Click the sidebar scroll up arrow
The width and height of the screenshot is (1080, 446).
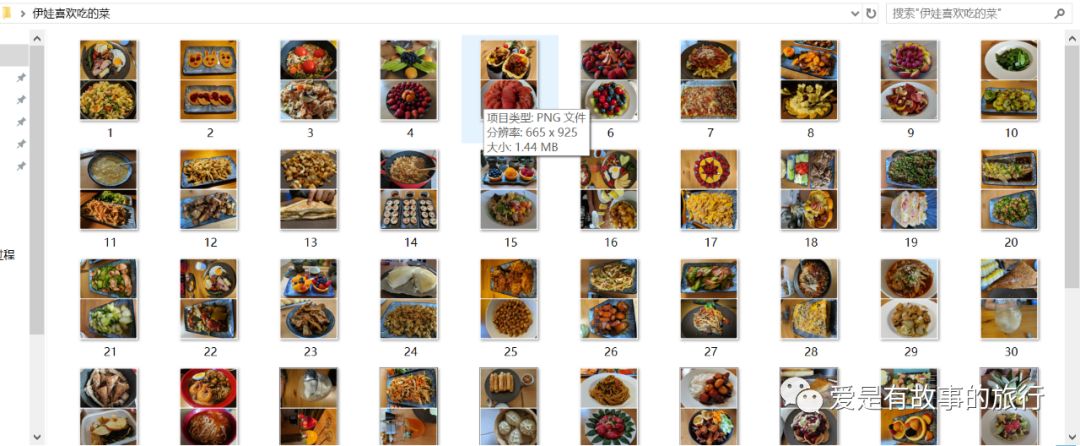point(37,39)
